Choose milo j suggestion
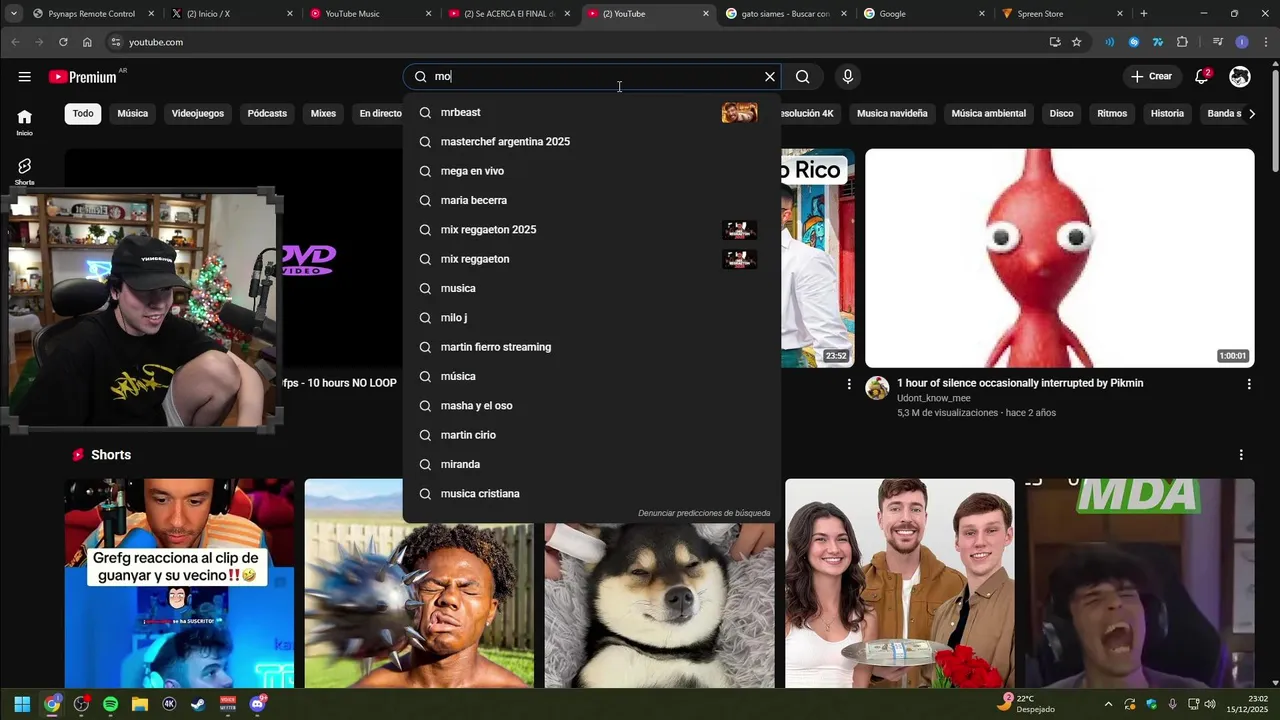The height and width of the screenshot is (720, 1280). pyautogui.click(x=592, y=318)
